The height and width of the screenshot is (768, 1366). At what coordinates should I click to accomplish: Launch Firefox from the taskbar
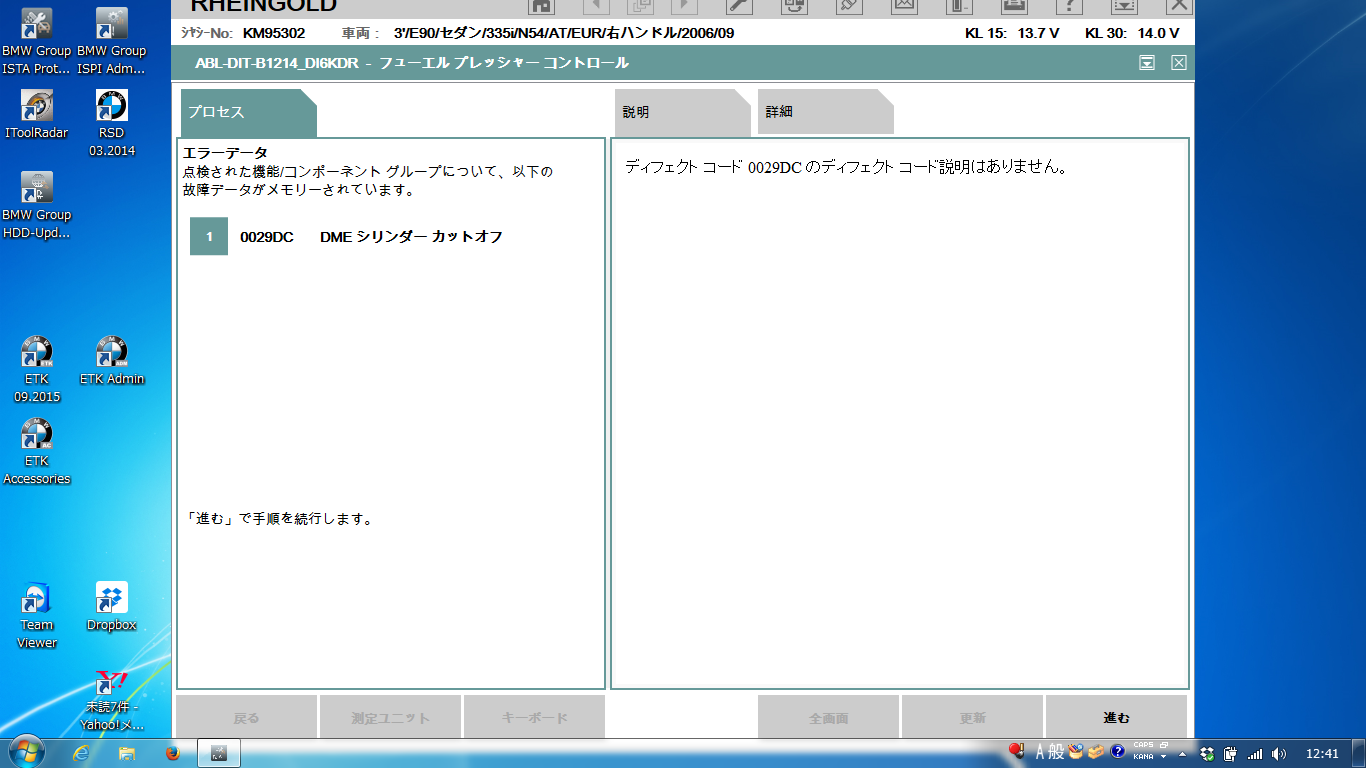coord(171,753)
